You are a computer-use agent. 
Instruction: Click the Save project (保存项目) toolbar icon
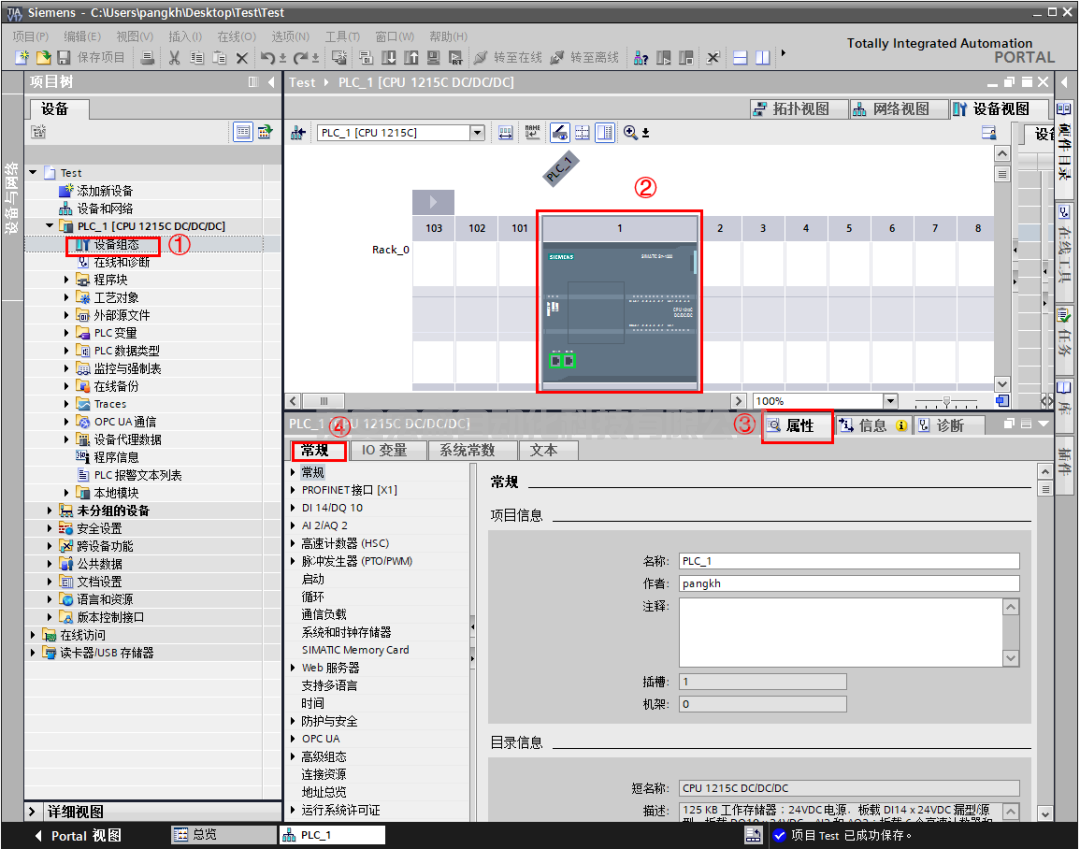click(x=62, y=58)
